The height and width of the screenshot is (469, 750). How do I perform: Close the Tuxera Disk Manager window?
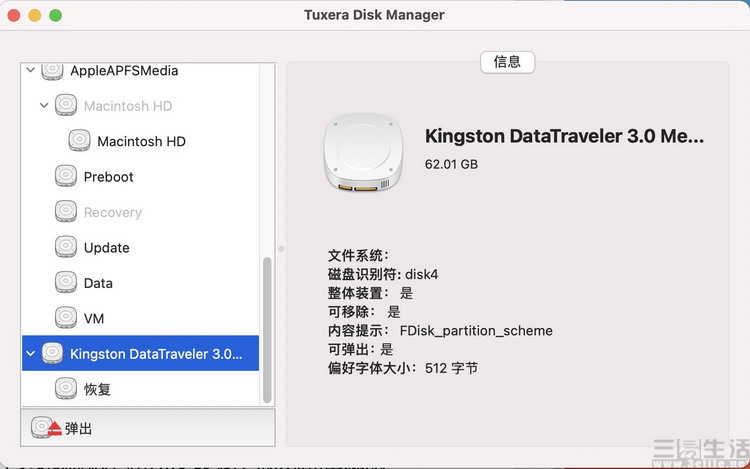(x=14, y=15)
